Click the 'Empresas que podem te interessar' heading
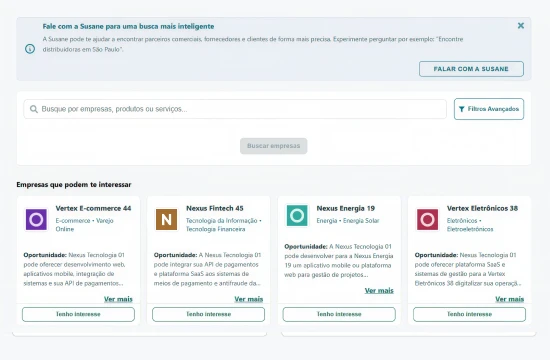550x360 pixels. (74, 185)
